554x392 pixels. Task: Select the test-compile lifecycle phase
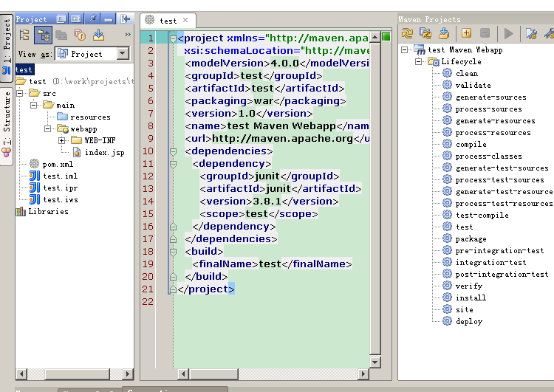click(475, 215)
